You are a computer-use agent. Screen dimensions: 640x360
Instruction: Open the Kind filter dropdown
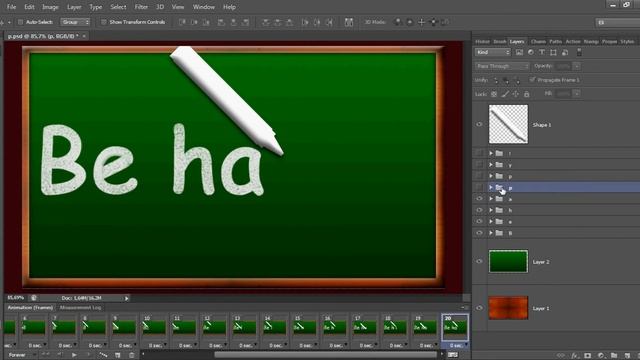[x=493, y=52]
